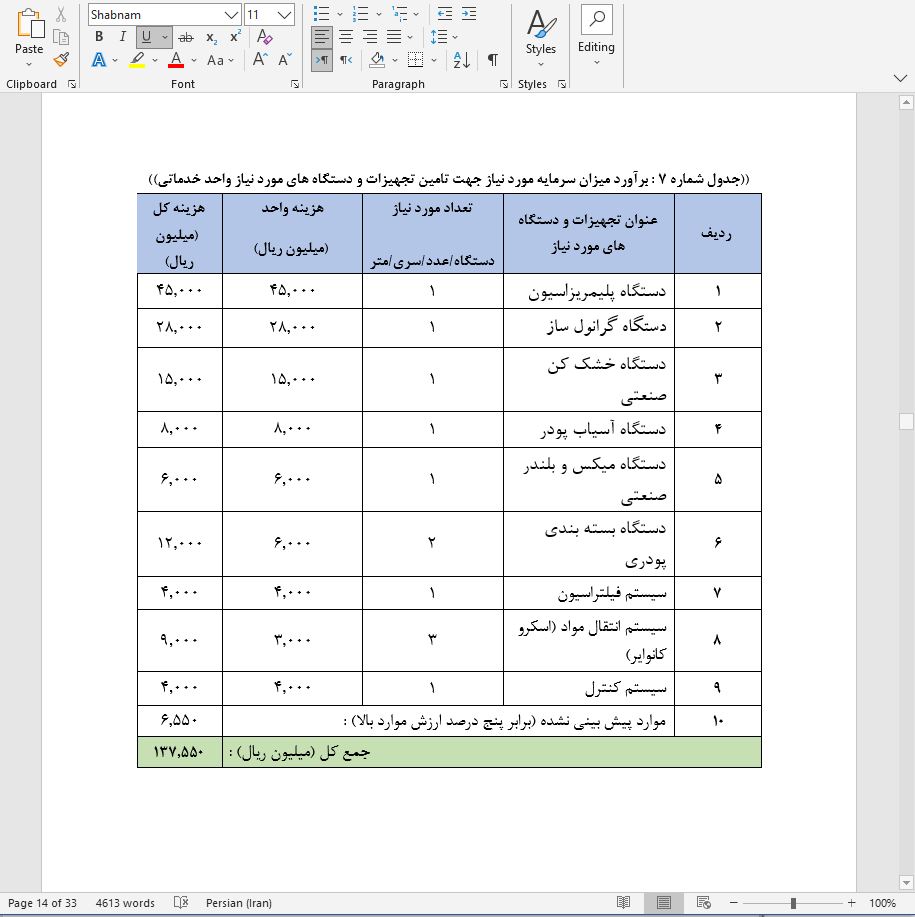This screenshot has width=915, height=917.
Task: Open the Styles gallery
Action: [540, 37]
